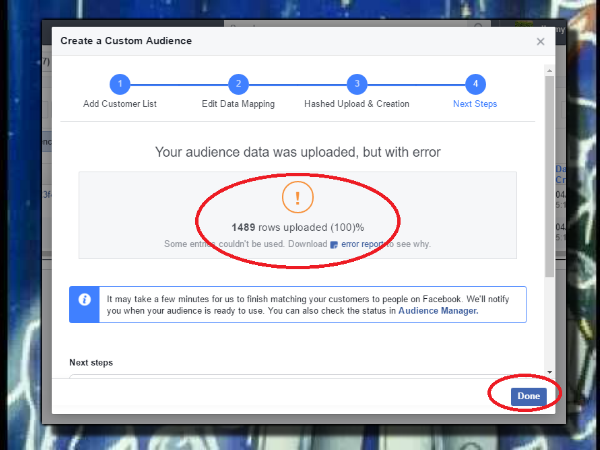Click the dialog scrollbar down arrow
Screen dimensions: 600x450
pyautogui.click(x=549, y=372)
